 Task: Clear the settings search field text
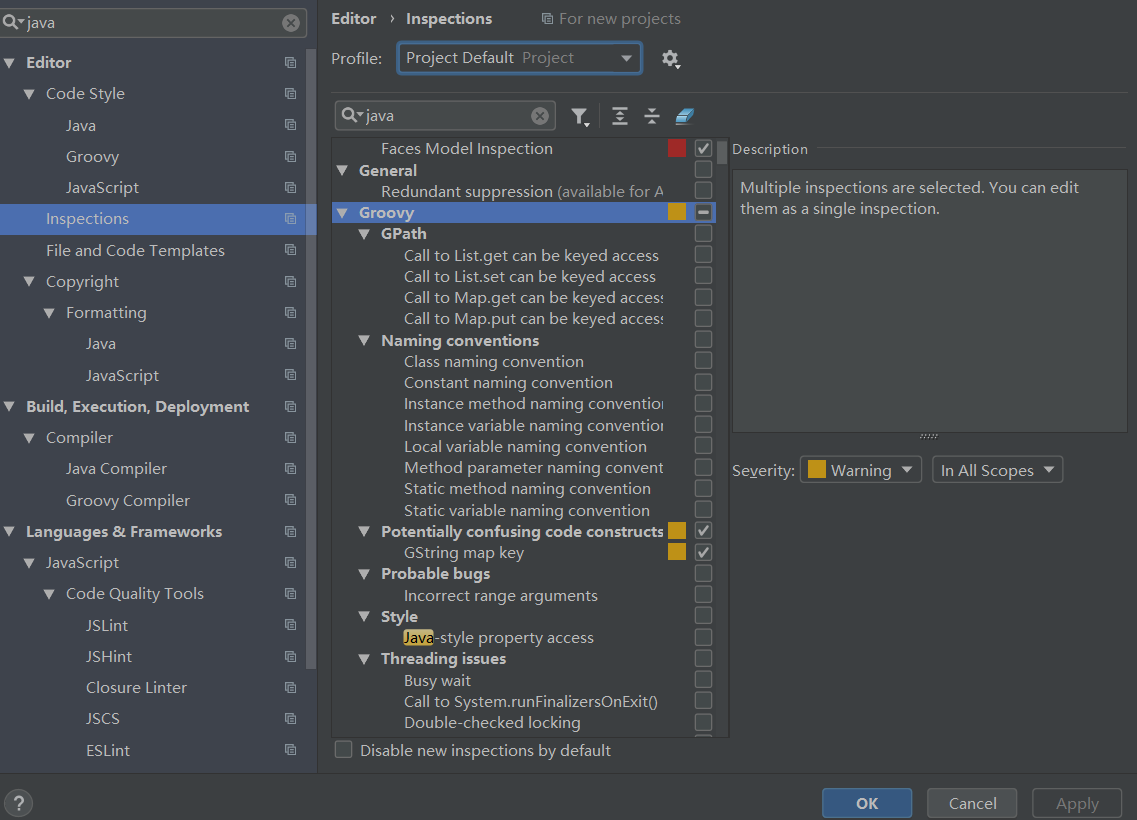[291, 23]
